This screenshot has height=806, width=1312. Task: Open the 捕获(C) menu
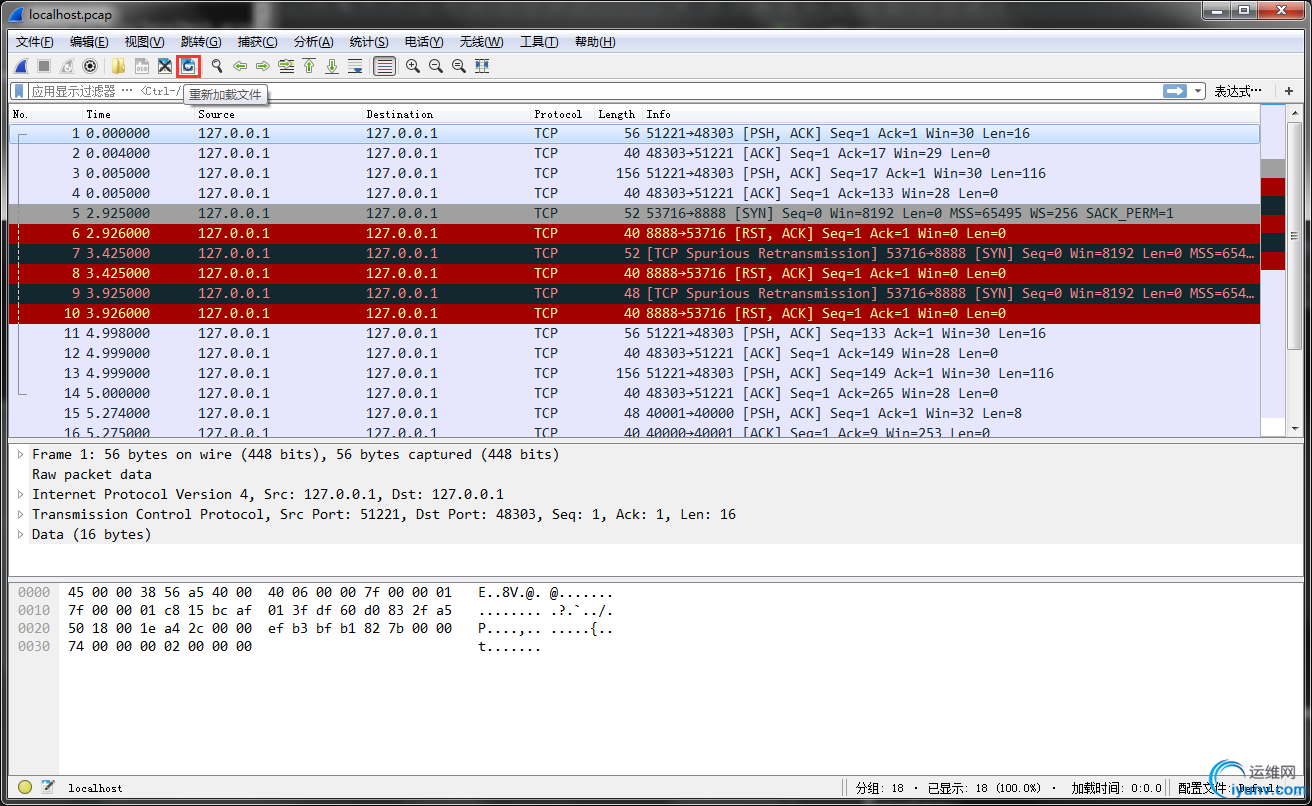[257, 42]
